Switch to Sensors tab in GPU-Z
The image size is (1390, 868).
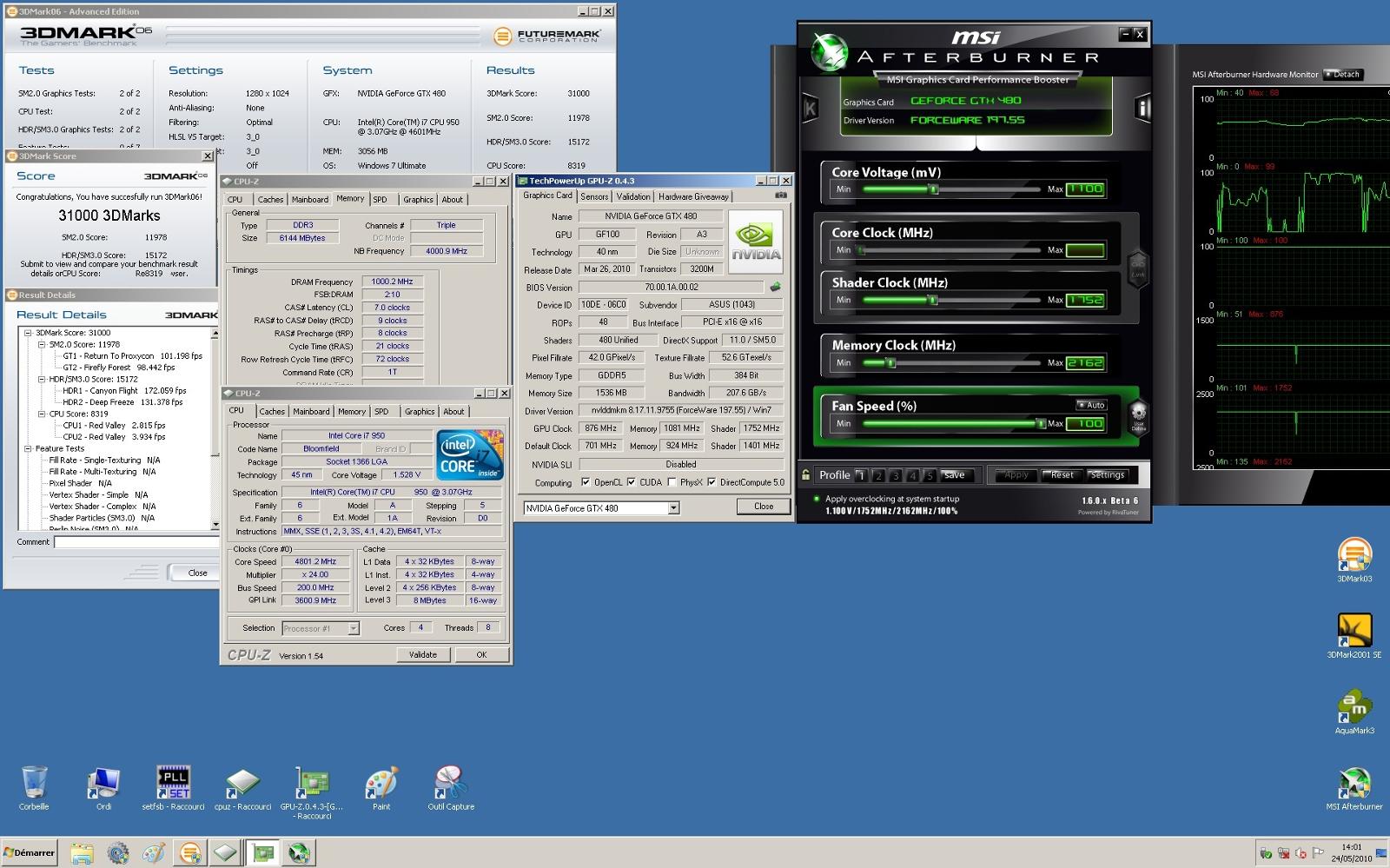tap(594, 196)
